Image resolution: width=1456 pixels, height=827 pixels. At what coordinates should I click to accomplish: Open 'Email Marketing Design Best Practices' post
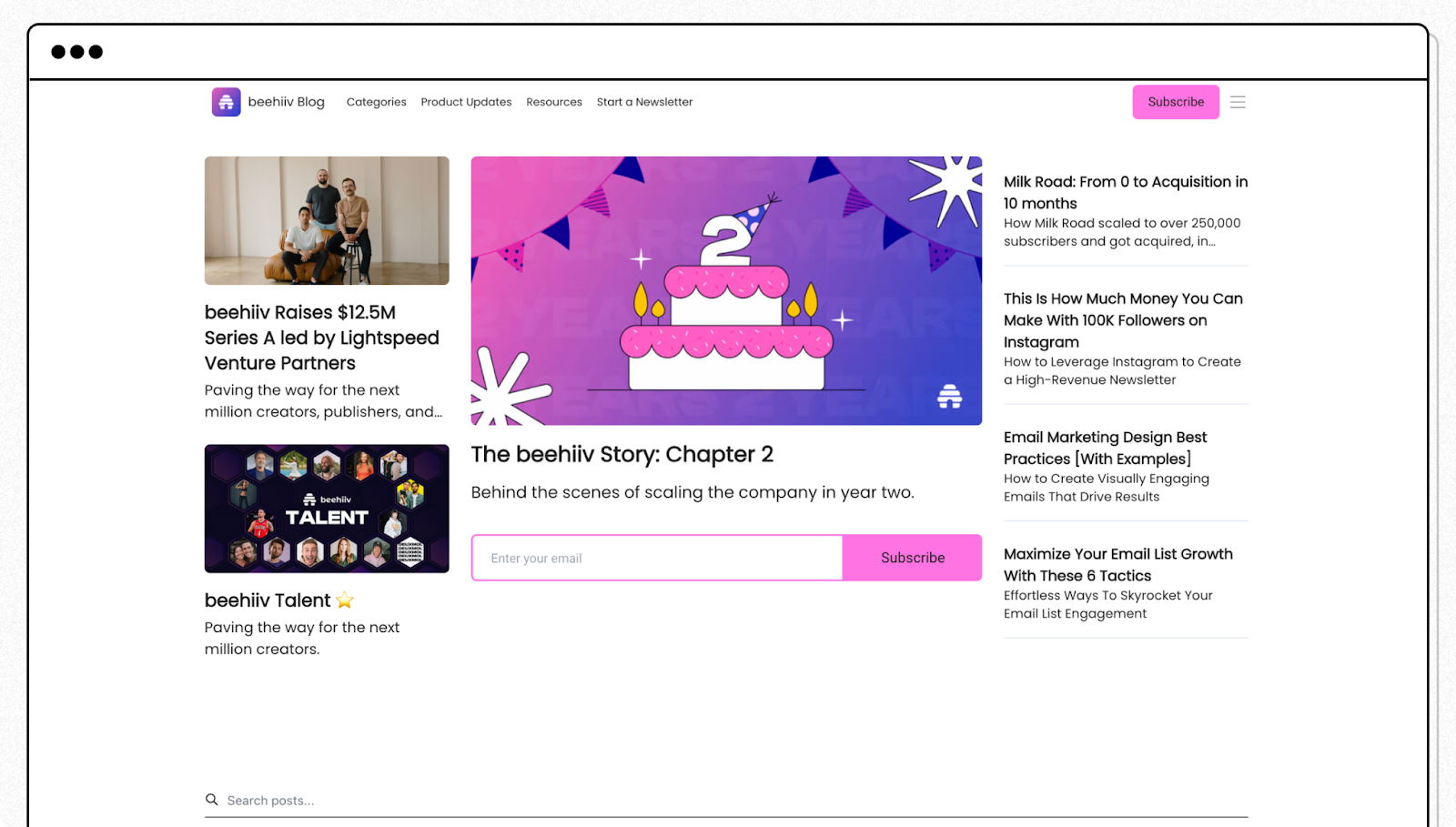click(x=1105, y=448)
